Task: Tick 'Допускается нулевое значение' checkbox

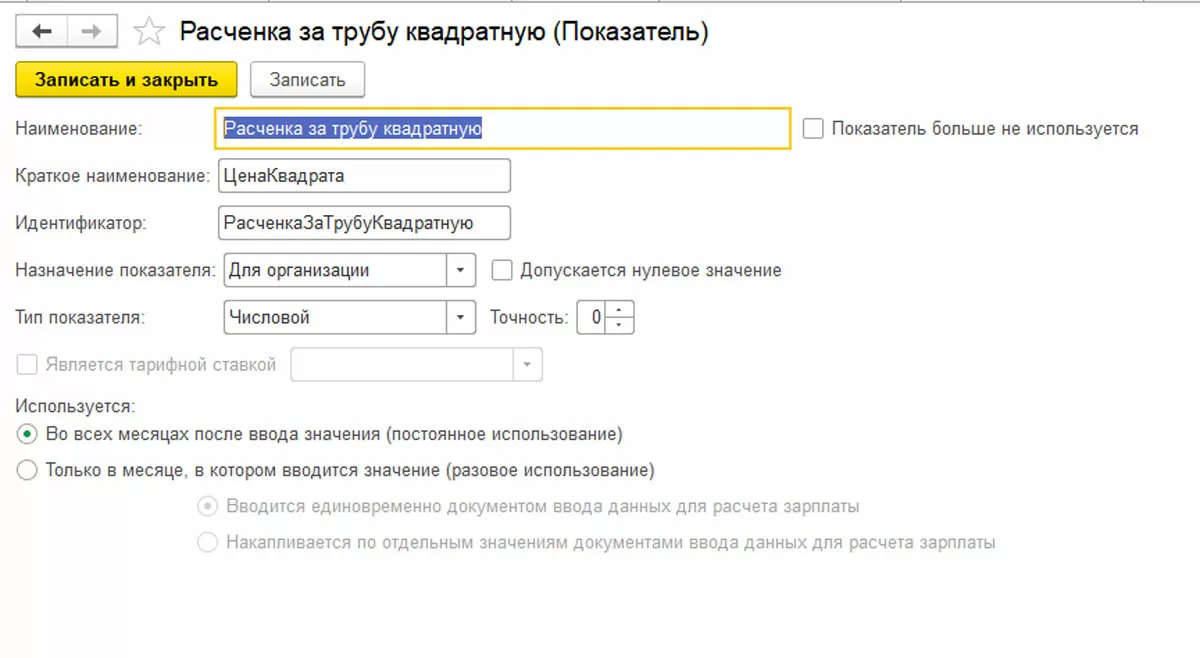Action: (502, 270)
